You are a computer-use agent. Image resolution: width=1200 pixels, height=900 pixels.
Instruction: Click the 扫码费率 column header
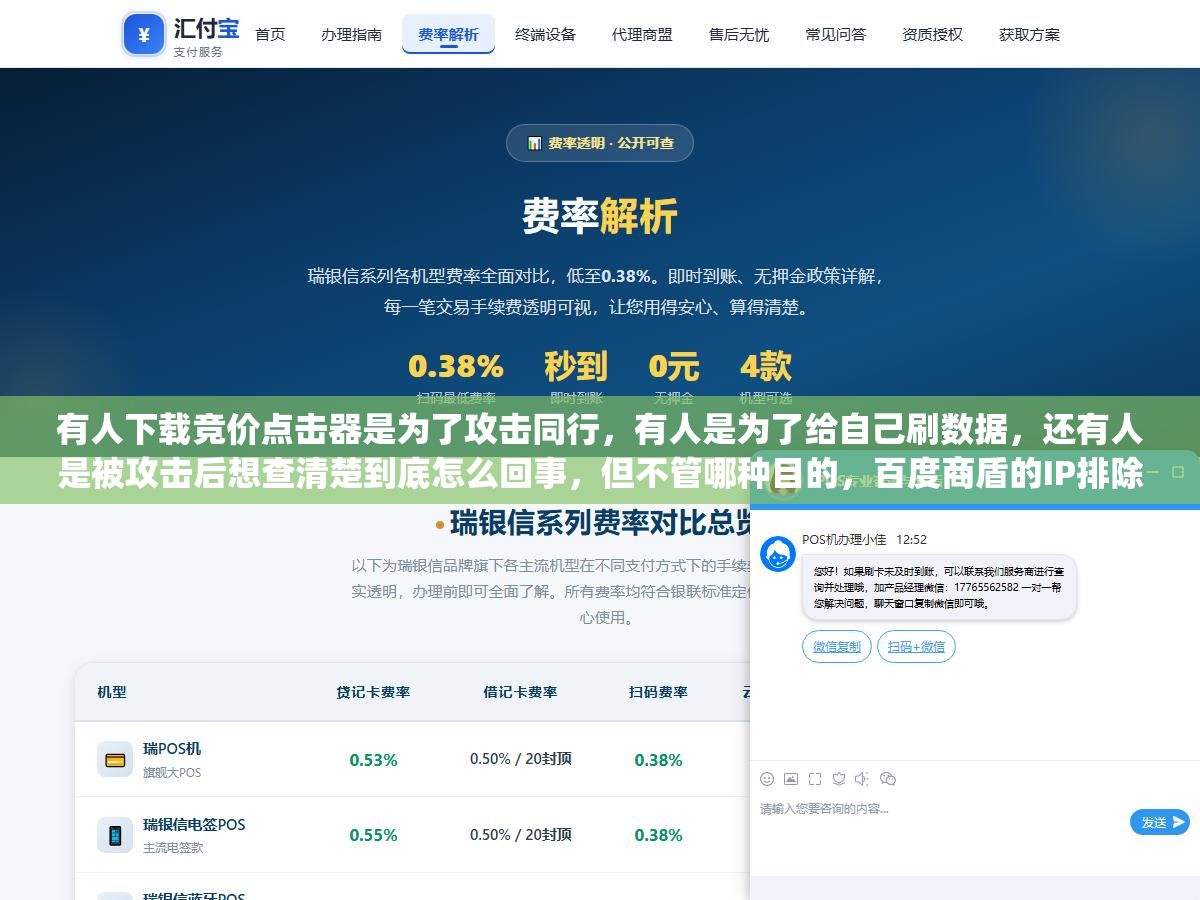(658, 692)
